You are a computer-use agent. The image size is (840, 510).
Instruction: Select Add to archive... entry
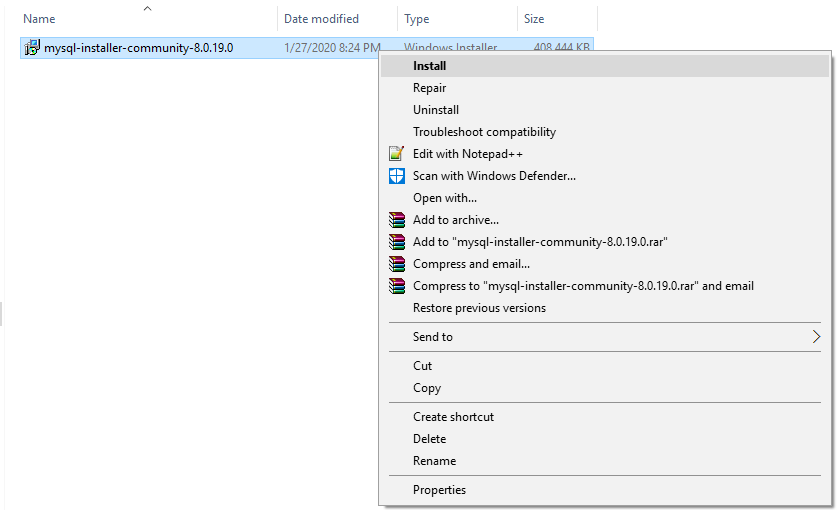(605, 220)
